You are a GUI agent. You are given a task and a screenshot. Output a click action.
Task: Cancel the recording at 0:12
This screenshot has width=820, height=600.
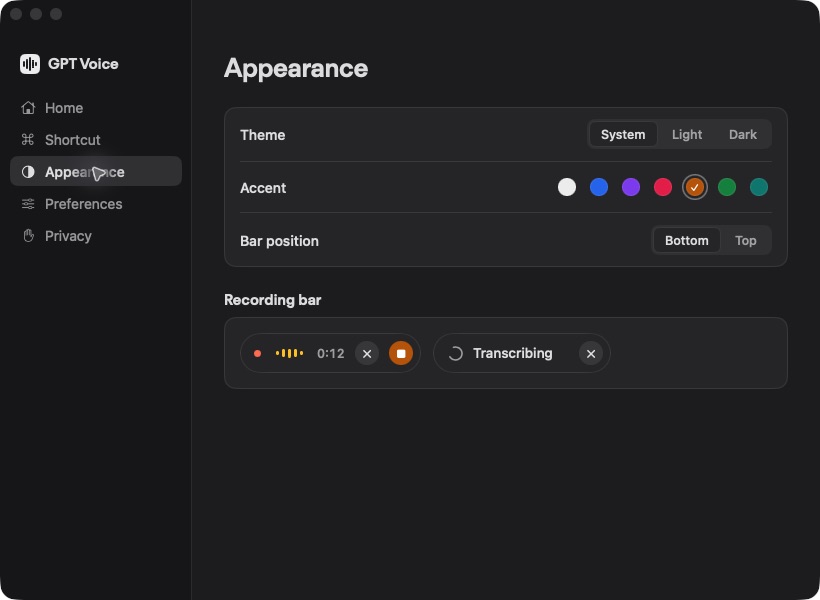(x=367, y=354)
